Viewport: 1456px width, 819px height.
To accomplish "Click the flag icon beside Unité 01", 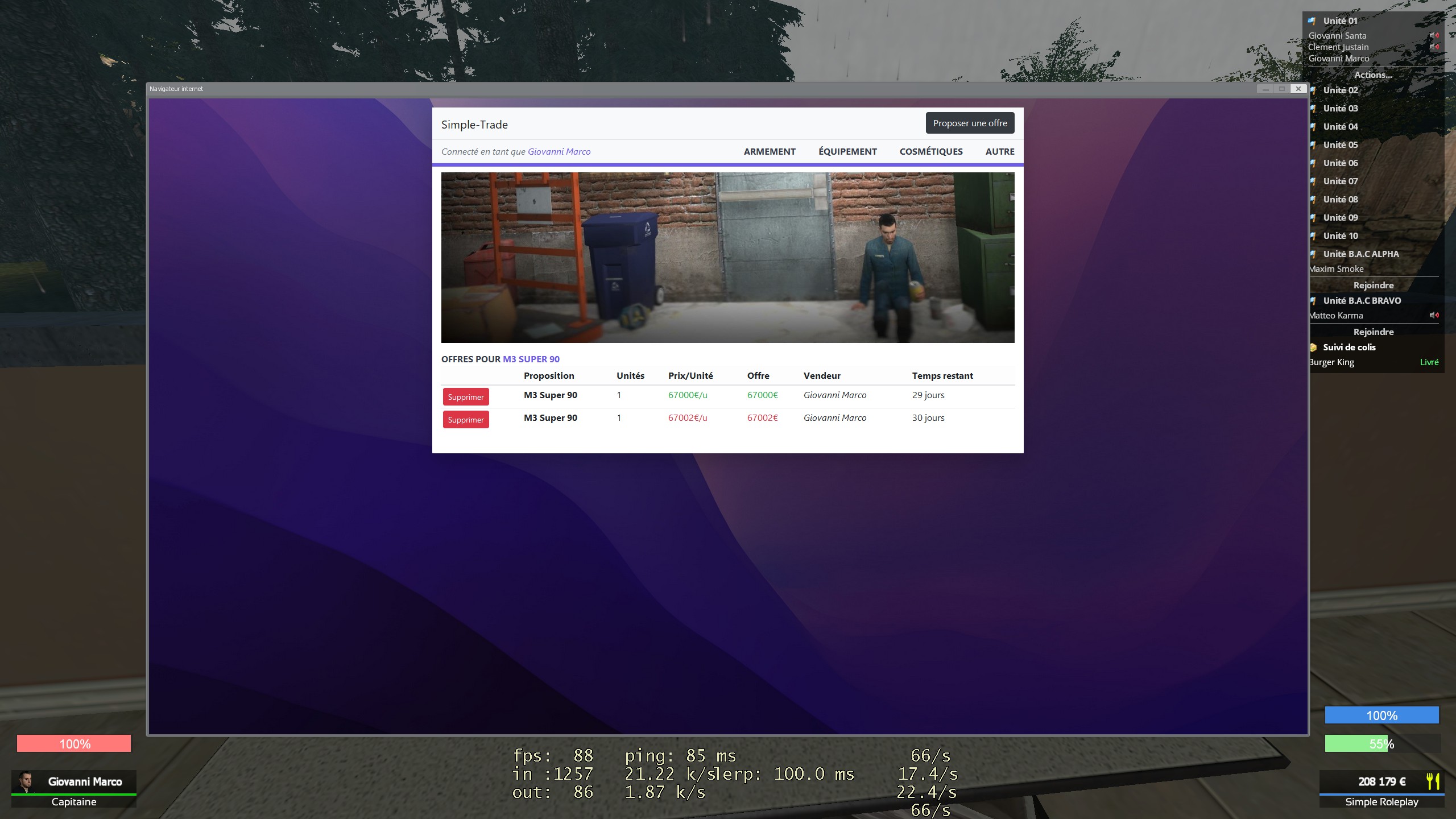I will pyautogui.click(x=1312, y=21).
